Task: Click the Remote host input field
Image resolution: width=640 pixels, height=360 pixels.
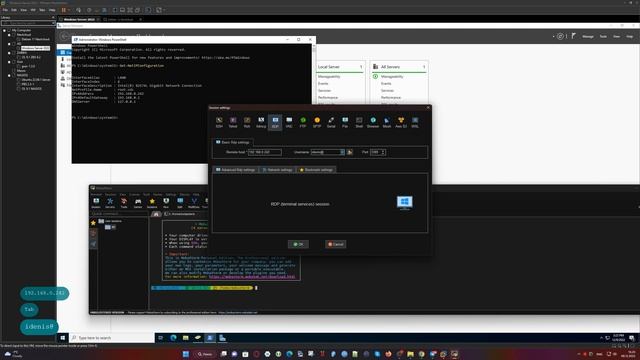Action: 264,152
